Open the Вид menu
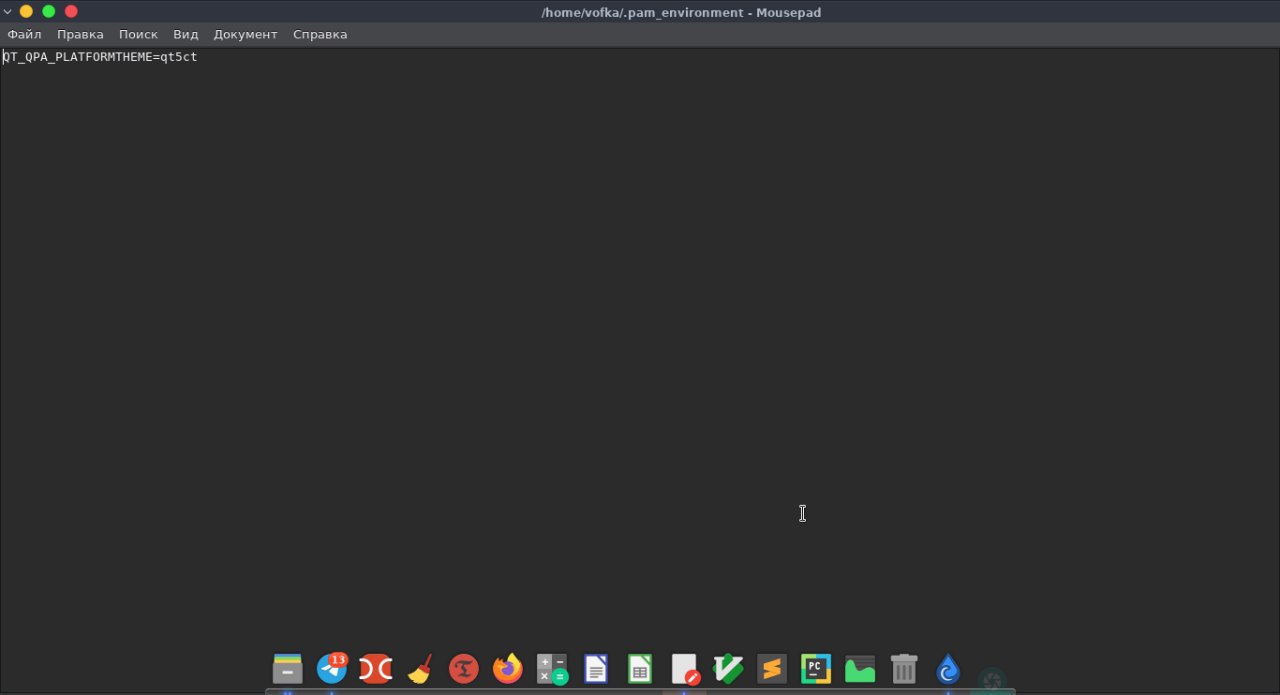Image resolution: width=1280 pixels, height=695 pixels. (x=186, y=34)
